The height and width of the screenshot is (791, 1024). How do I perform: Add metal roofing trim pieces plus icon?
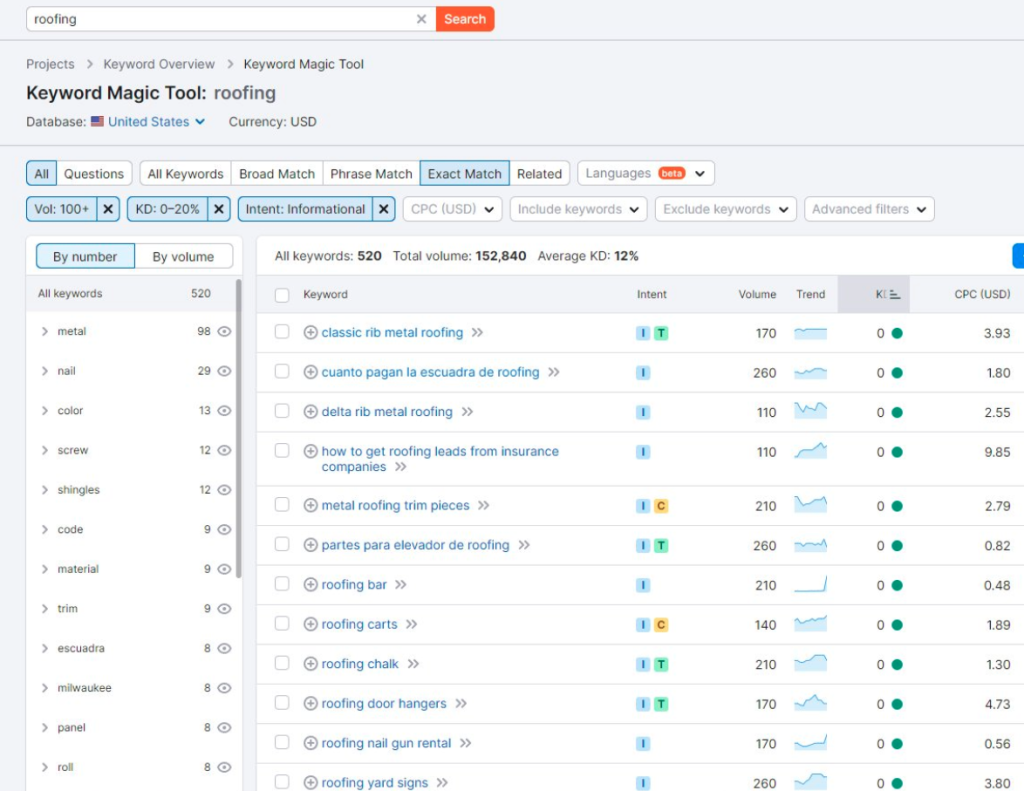point(311,506)
